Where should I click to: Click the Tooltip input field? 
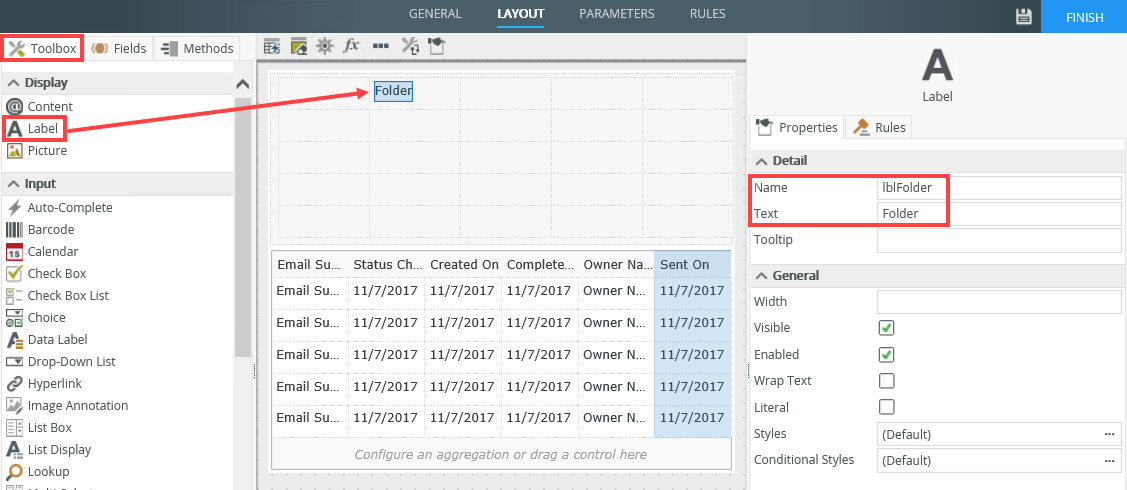pos(999,240)
